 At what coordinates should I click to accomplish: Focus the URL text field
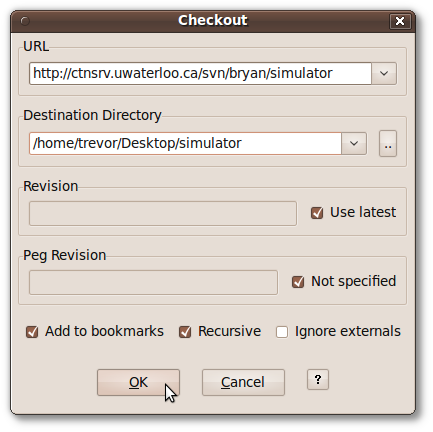[x=200, y=73]
